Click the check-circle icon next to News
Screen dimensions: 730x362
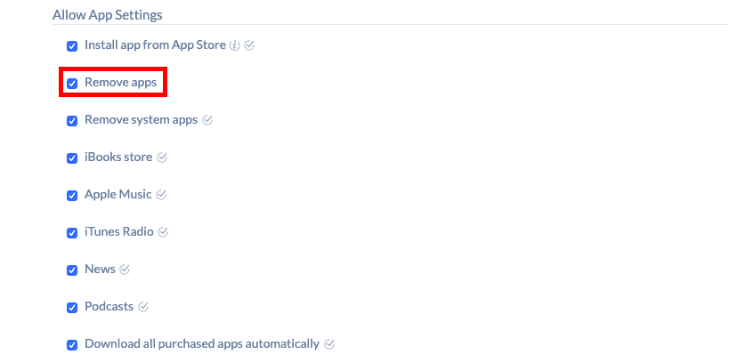[x=124, y=269]
